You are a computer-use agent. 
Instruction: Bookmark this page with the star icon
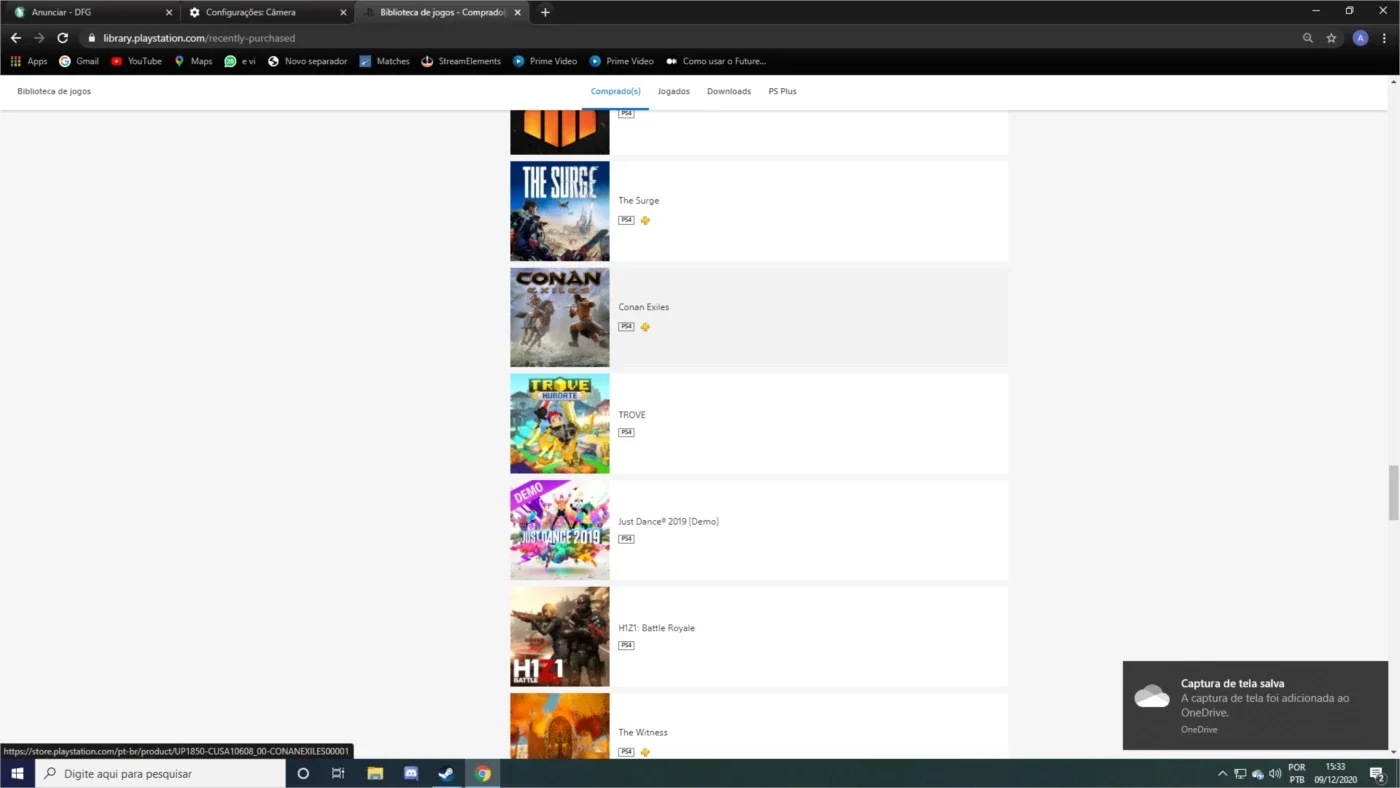[x=1331, y=38]
